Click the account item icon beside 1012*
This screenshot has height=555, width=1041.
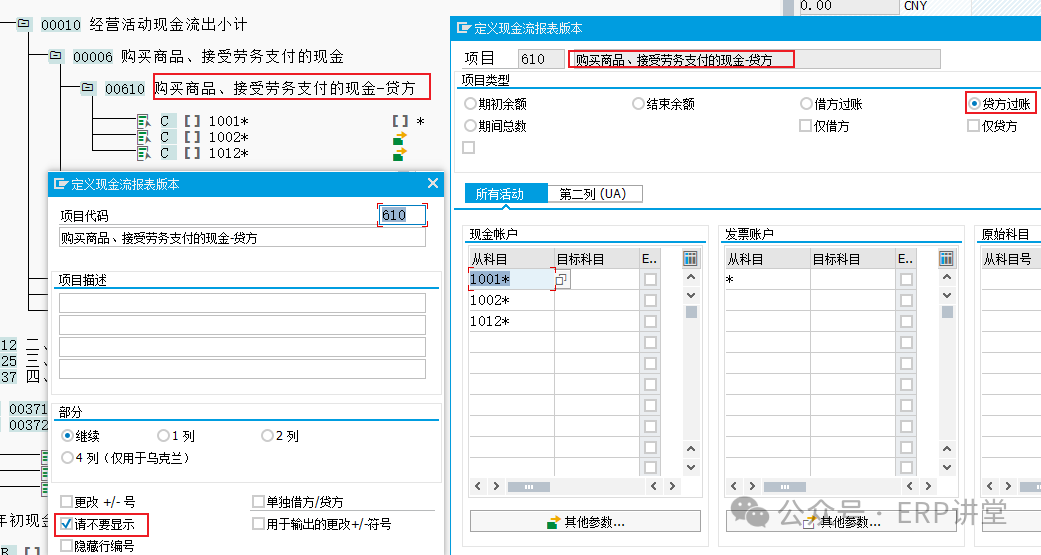pyautogui.click(x=144, y=153)
